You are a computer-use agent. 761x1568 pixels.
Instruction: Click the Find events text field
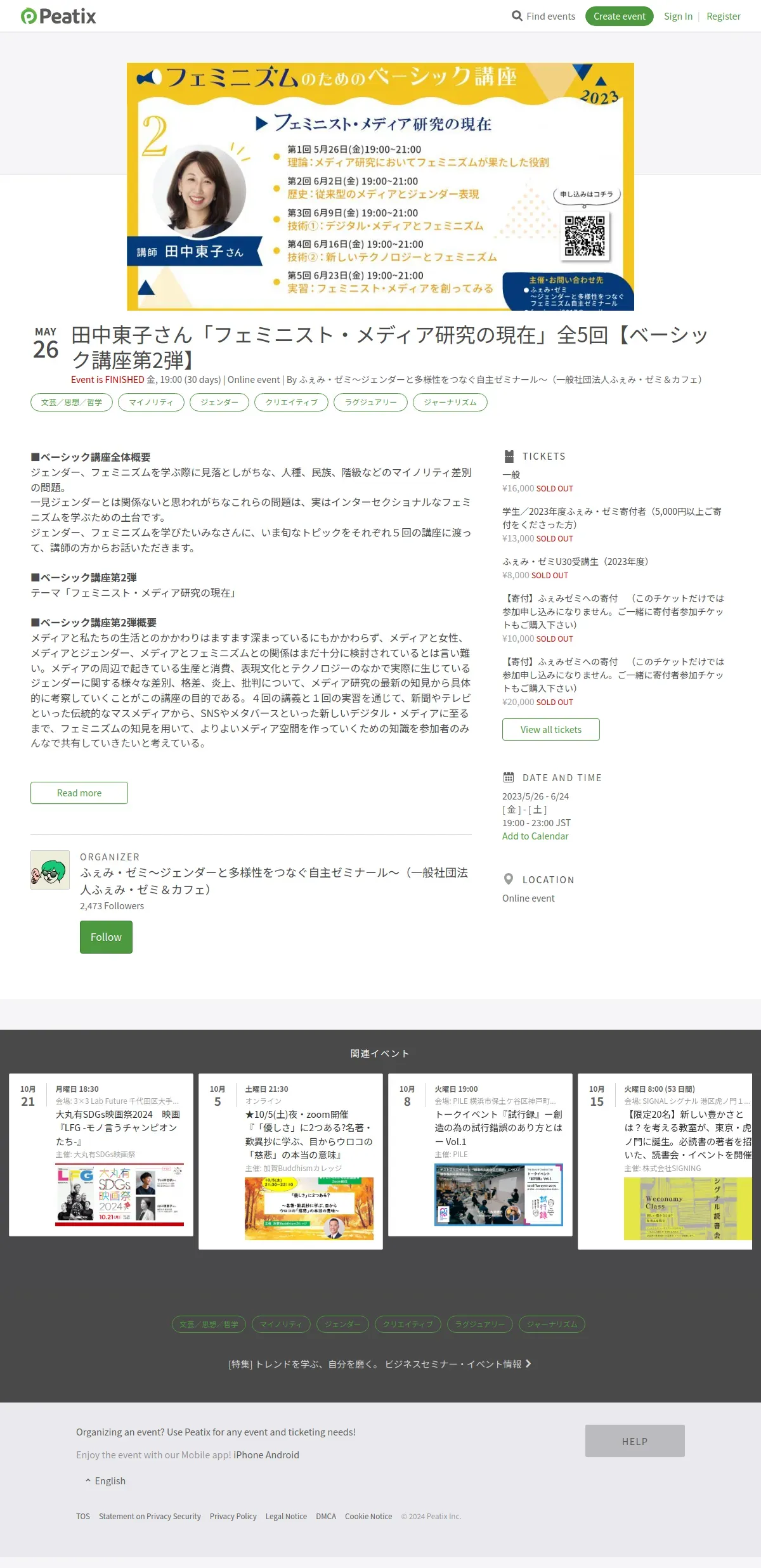click(550, 16)
